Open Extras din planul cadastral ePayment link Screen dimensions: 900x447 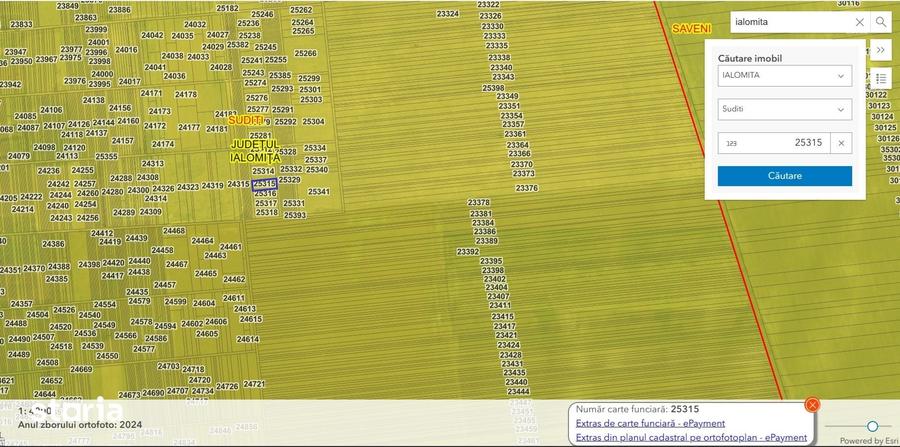(x=691, y=438)
